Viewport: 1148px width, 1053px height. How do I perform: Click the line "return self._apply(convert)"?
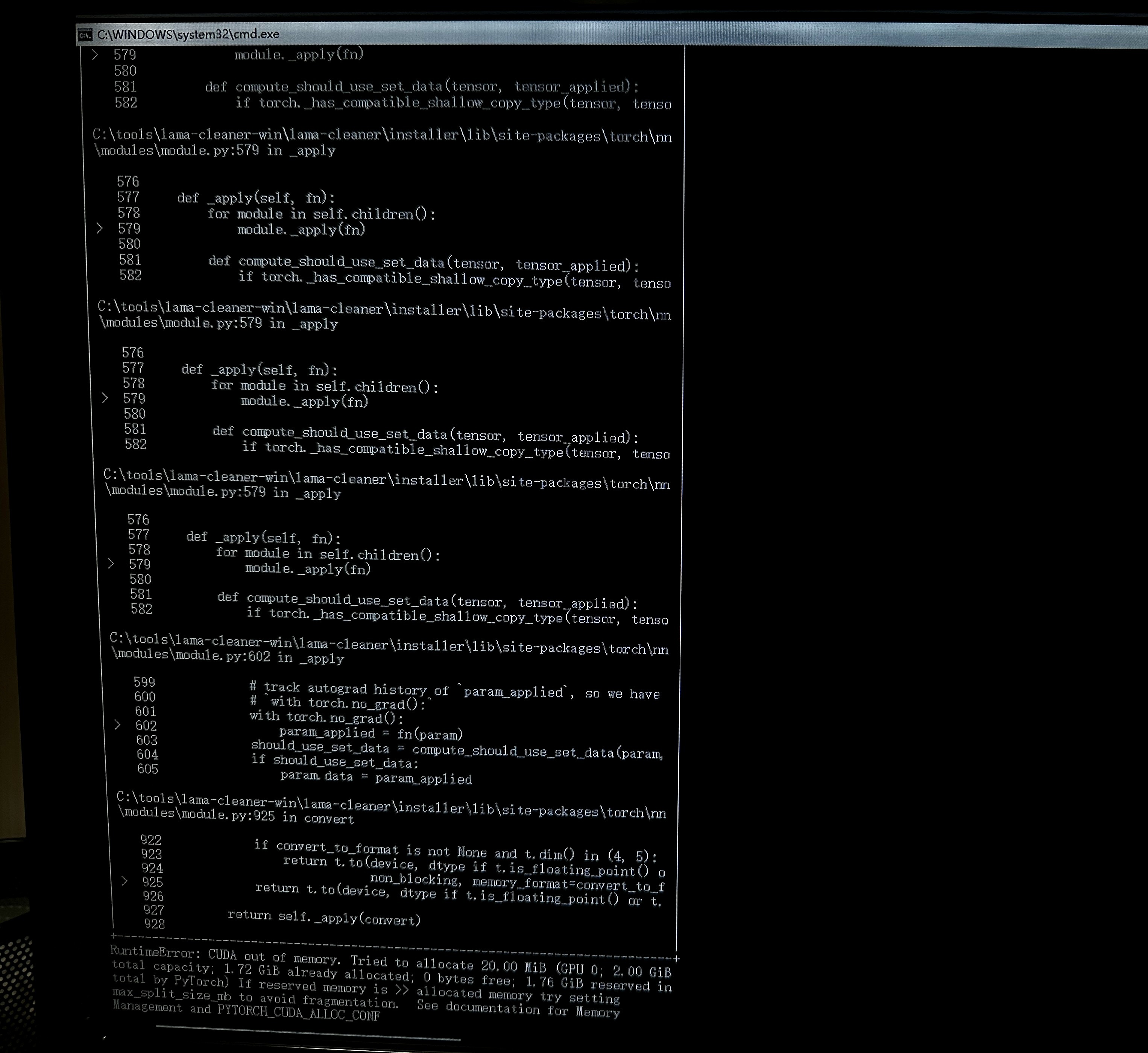pyautogui.click(x=323, y=918)
